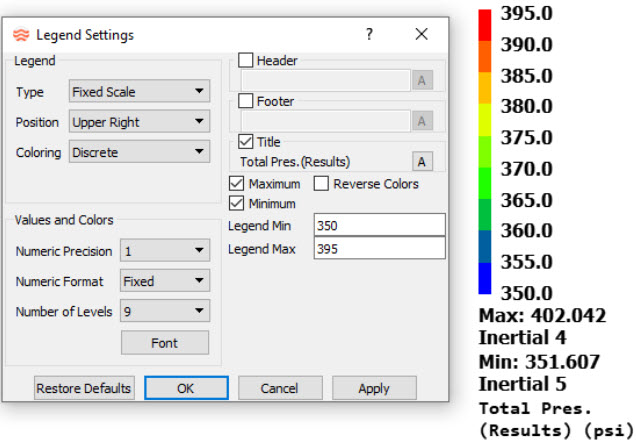This screenshot has width=636, height=443.
Task: Enable the Reverse Colors option
Action: (322, 184)
